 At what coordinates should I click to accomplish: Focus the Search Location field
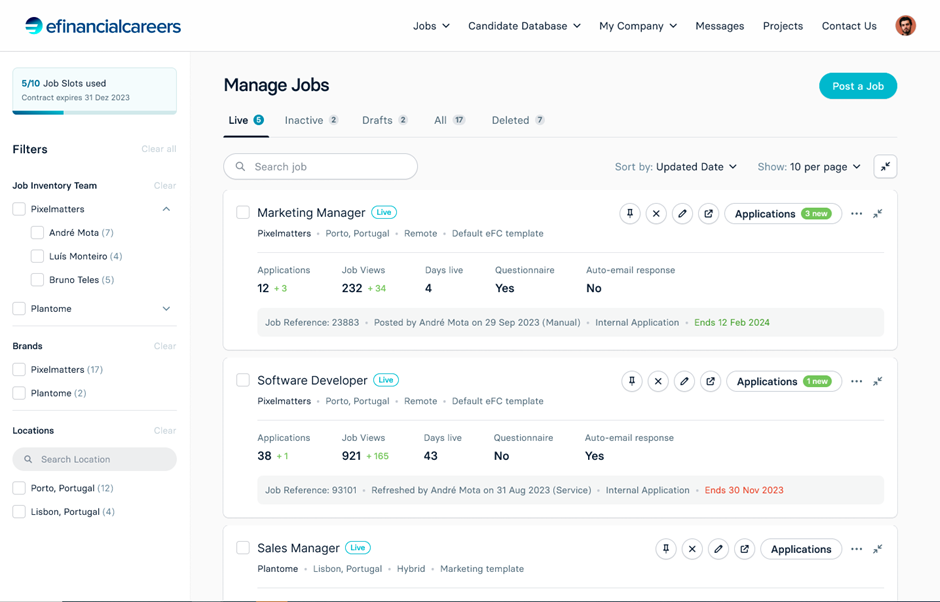tap(95, 459)
